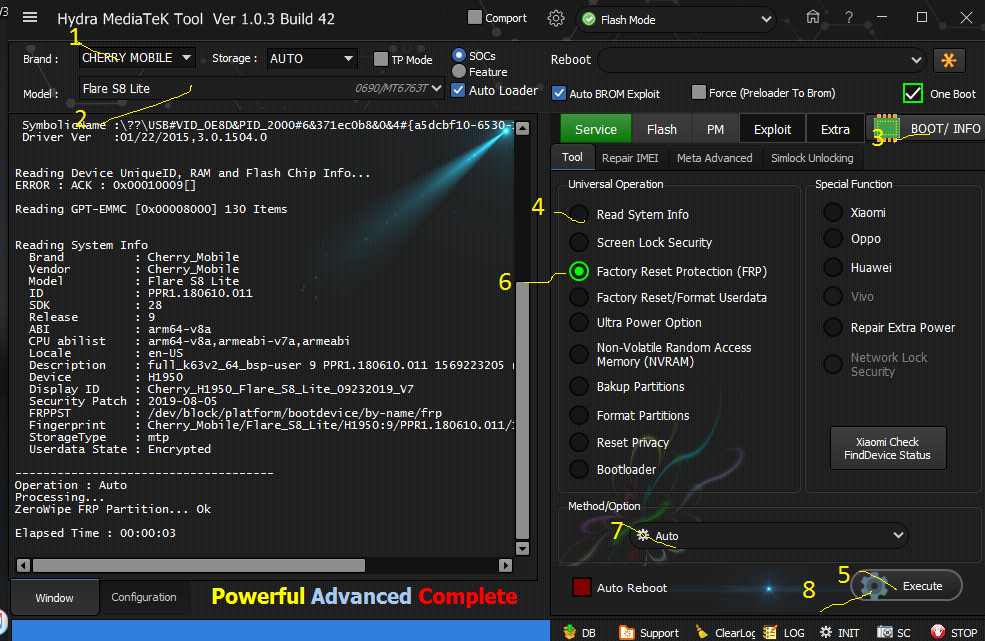Select Screen Lock Security option

(579, 242)
